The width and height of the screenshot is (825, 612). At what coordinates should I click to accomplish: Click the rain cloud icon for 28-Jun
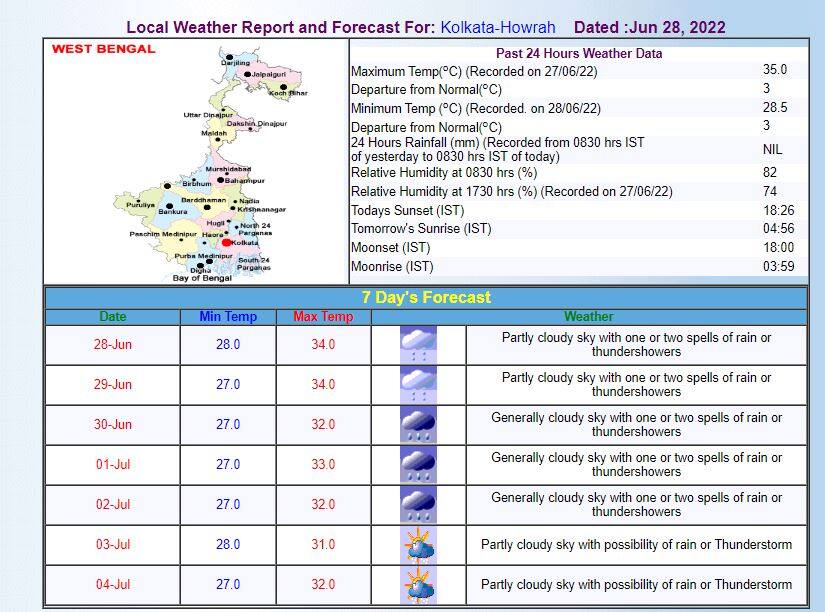tap(418, 344)
